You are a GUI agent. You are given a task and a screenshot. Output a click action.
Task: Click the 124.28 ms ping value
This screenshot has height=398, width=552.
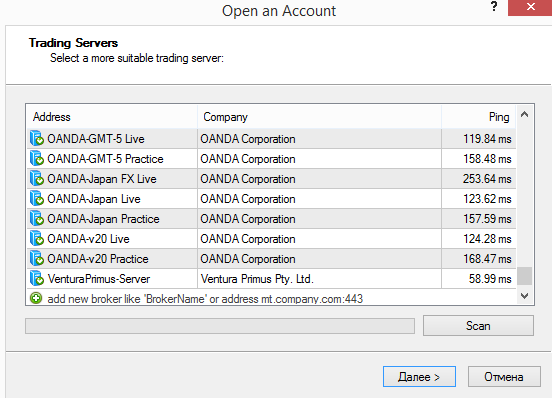(487, 239)
